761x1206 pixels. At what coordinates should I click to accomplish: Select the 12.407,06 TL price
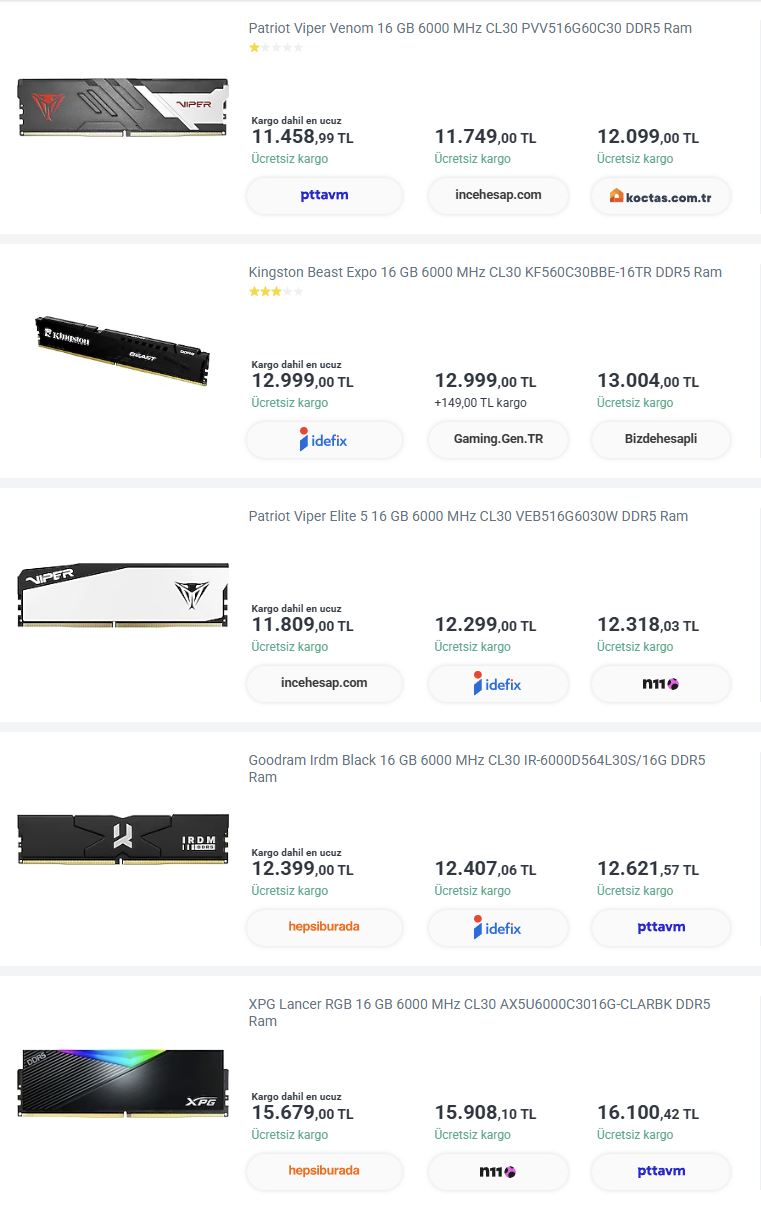click(x=485, y=869)
